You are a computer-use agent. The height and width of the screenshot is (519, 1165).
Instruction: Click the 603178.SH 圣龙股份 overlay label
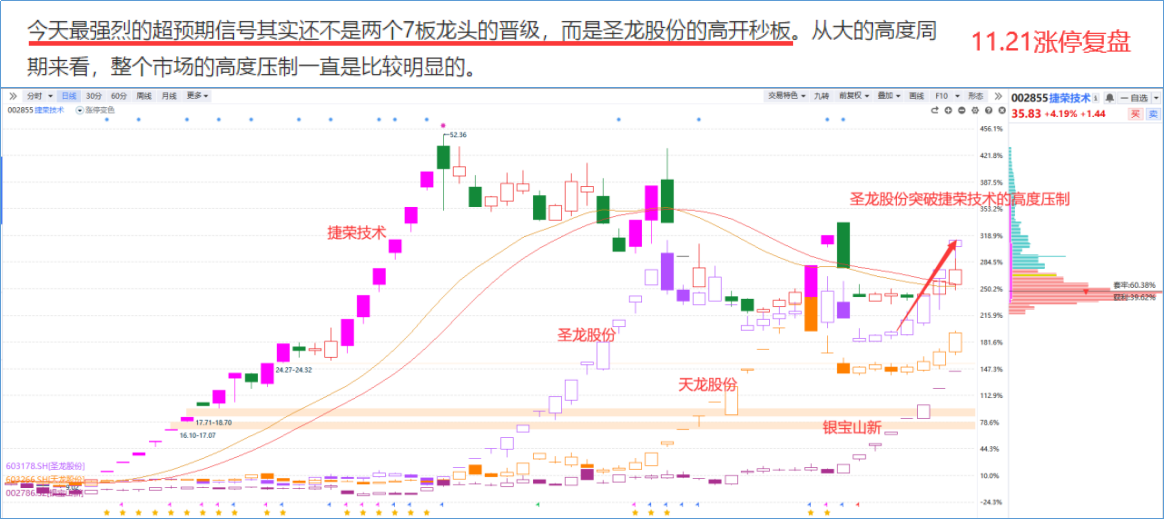[45, 466]
